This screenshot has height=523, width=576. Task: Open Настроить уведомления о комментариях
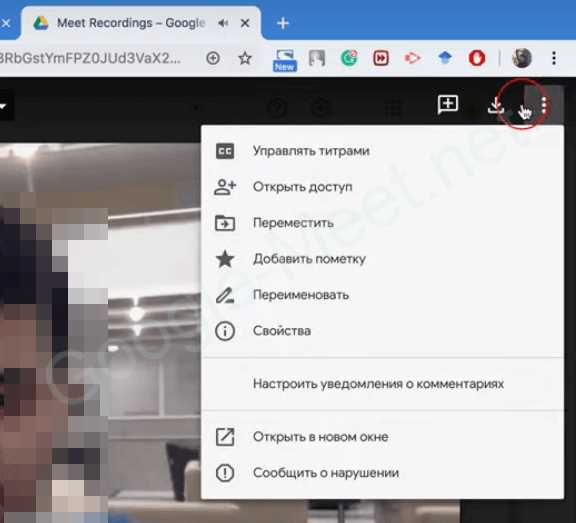(382, 384)
